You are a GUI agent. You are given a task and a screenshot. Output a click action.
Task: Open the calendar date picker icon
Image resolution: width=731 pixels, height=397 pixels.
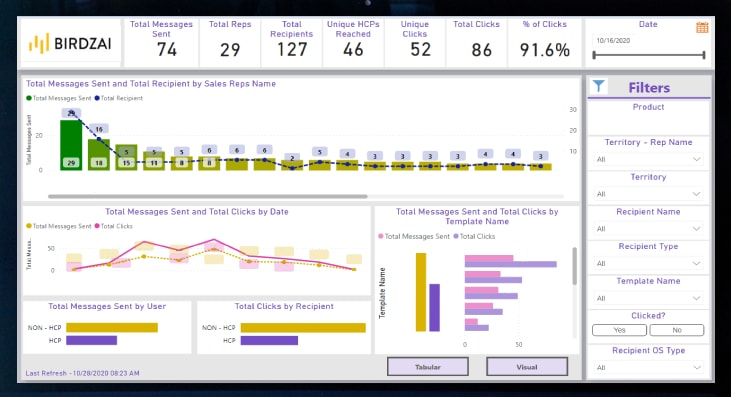tap(702, 27)
